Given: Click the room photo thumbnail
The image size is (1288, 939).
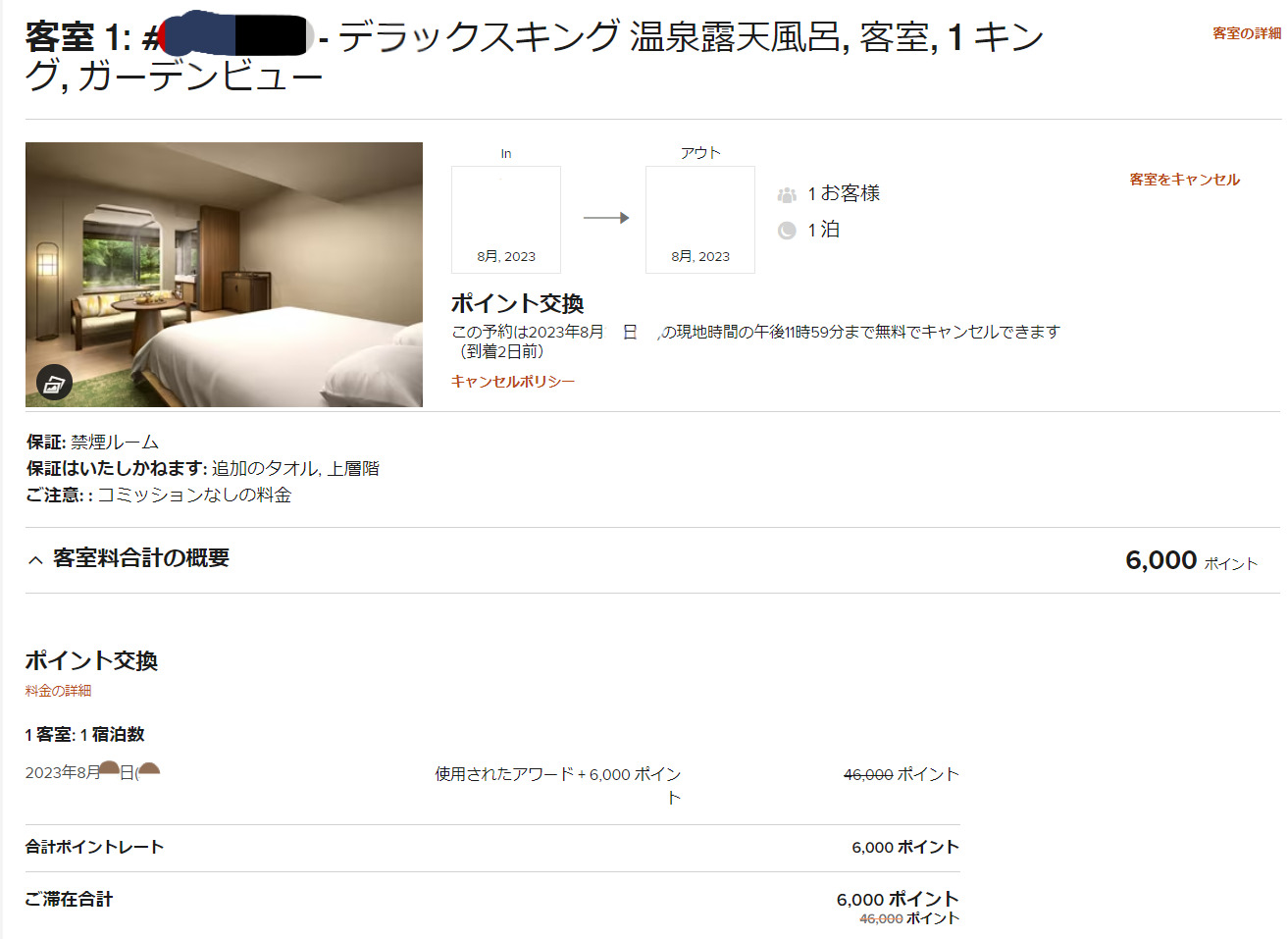Looking at the screenshot, I should point(224,275).
